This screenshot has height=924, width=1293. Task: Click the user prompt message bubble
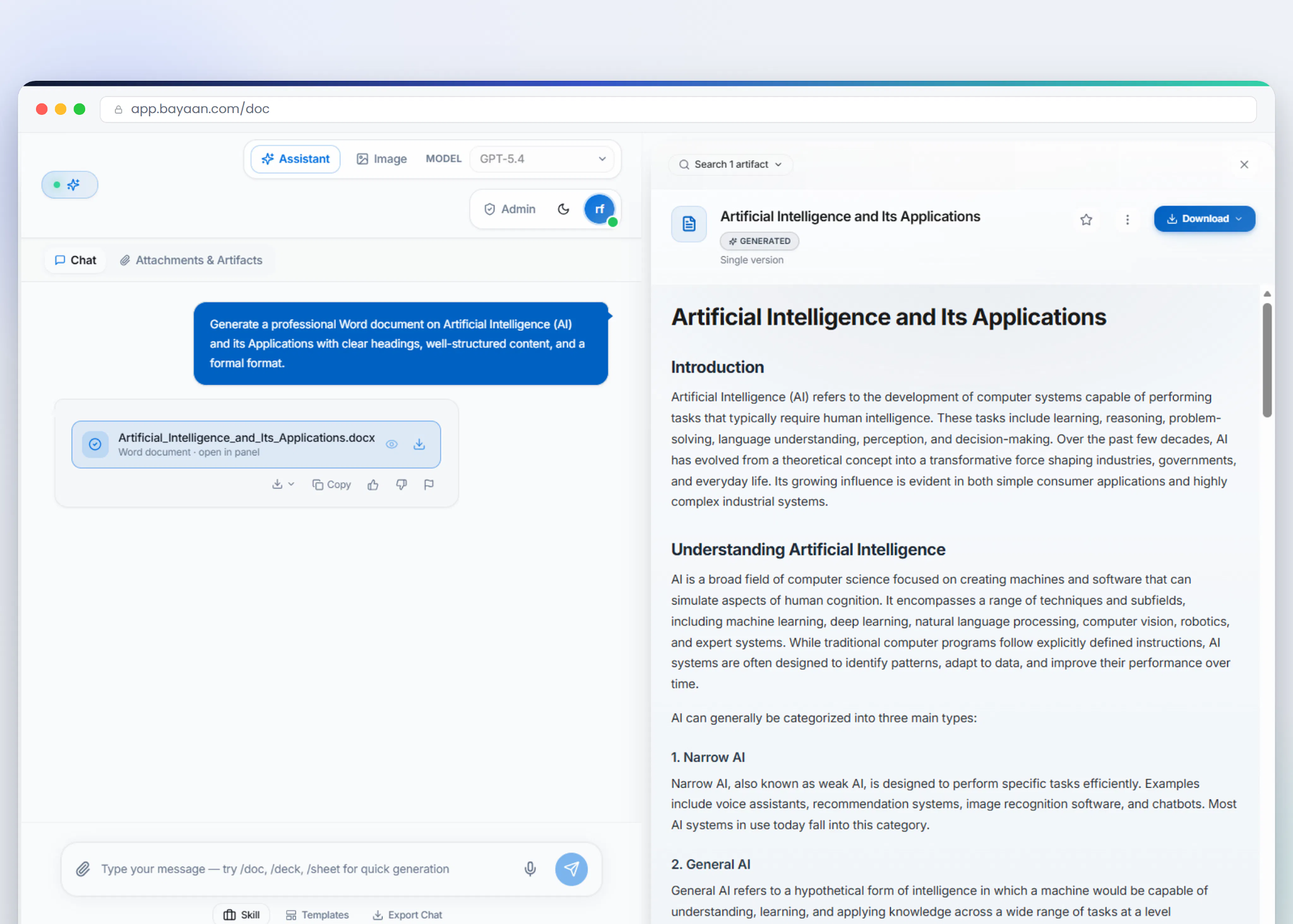(401, 344)
